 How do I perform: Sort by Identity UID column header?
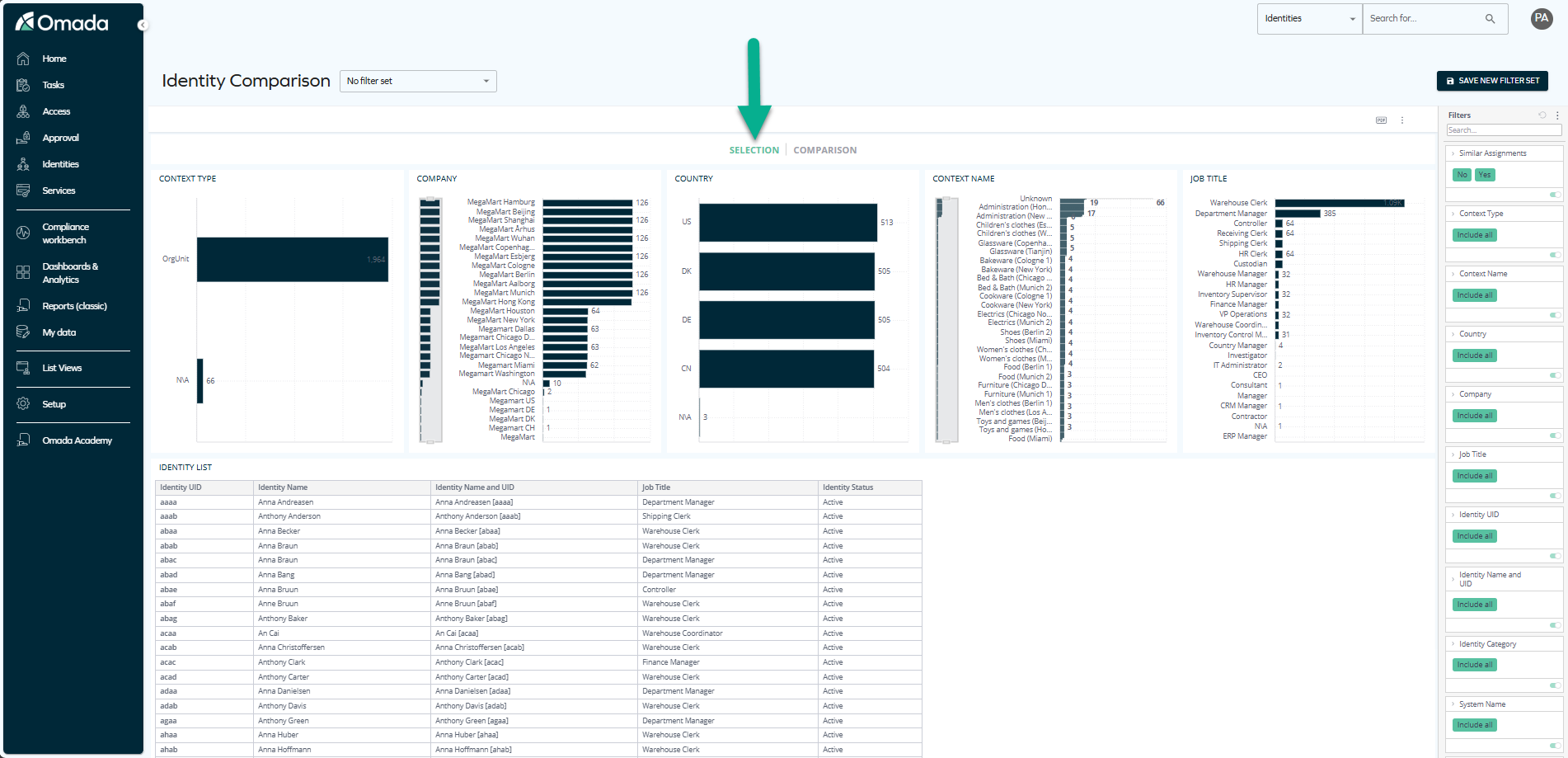tap(204, 487)
